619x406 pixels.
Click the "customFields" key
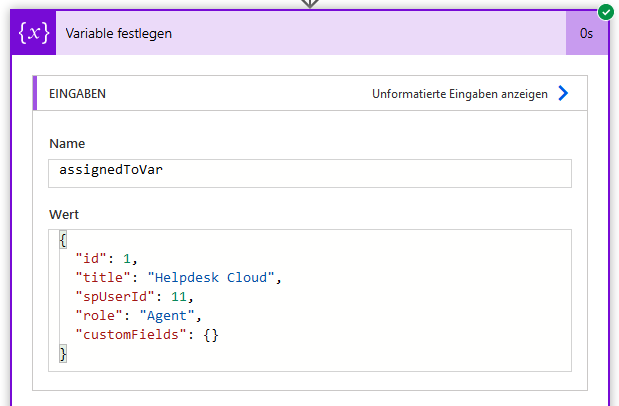131,335
